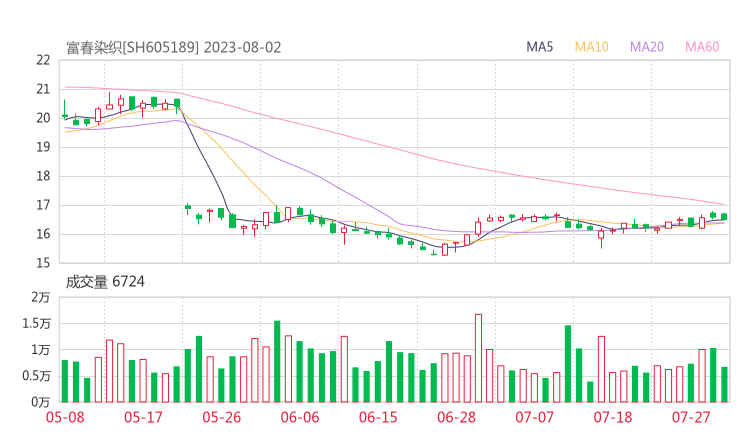Select the 07-27 date label
Image resolution: width=740 pixels, height=440 pixels.
click(691, 417)
